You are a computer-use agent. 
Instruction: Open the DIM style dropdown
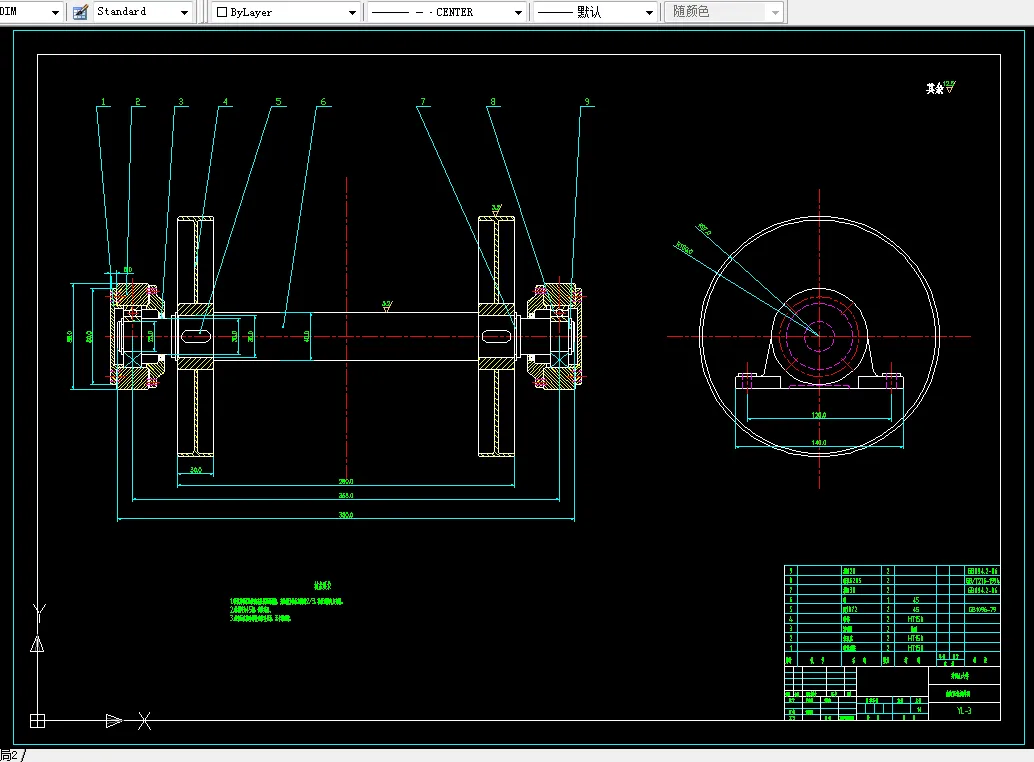[55, 12]
